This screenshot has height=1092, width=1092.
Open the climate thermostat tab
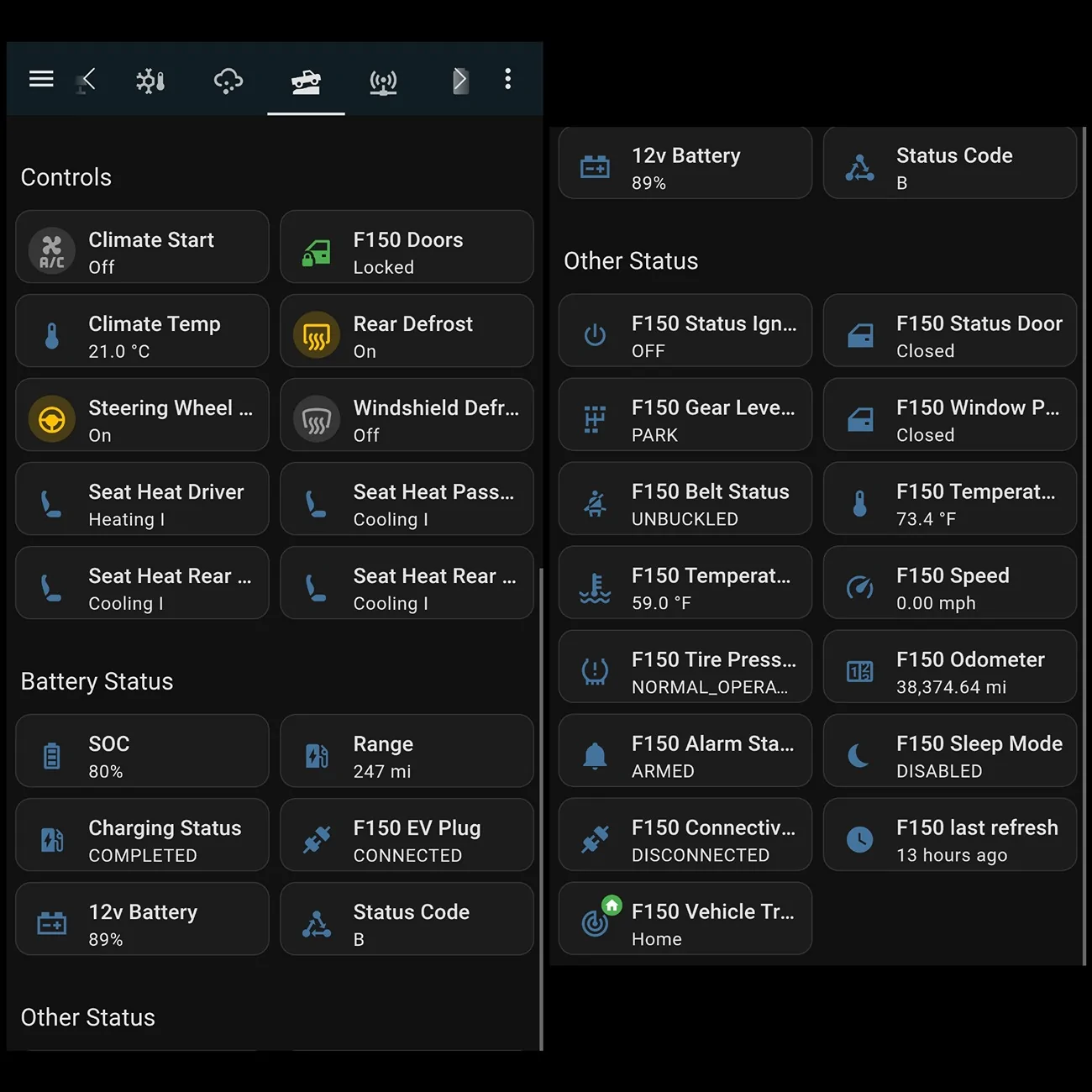[x=151, y=81]
